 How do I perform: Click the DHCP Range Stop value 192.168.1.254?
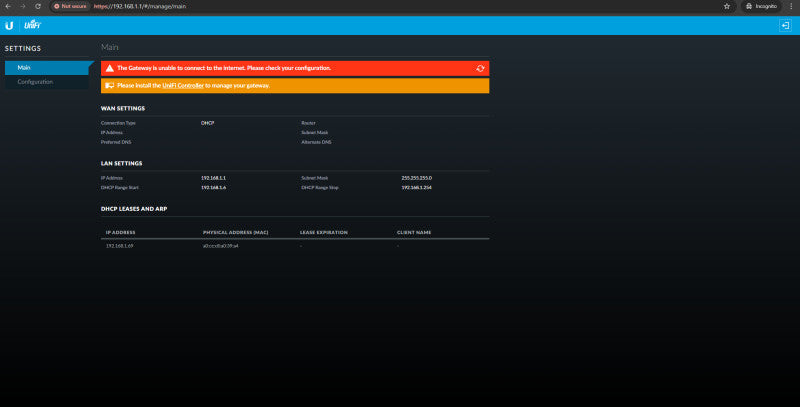(416, 188)
